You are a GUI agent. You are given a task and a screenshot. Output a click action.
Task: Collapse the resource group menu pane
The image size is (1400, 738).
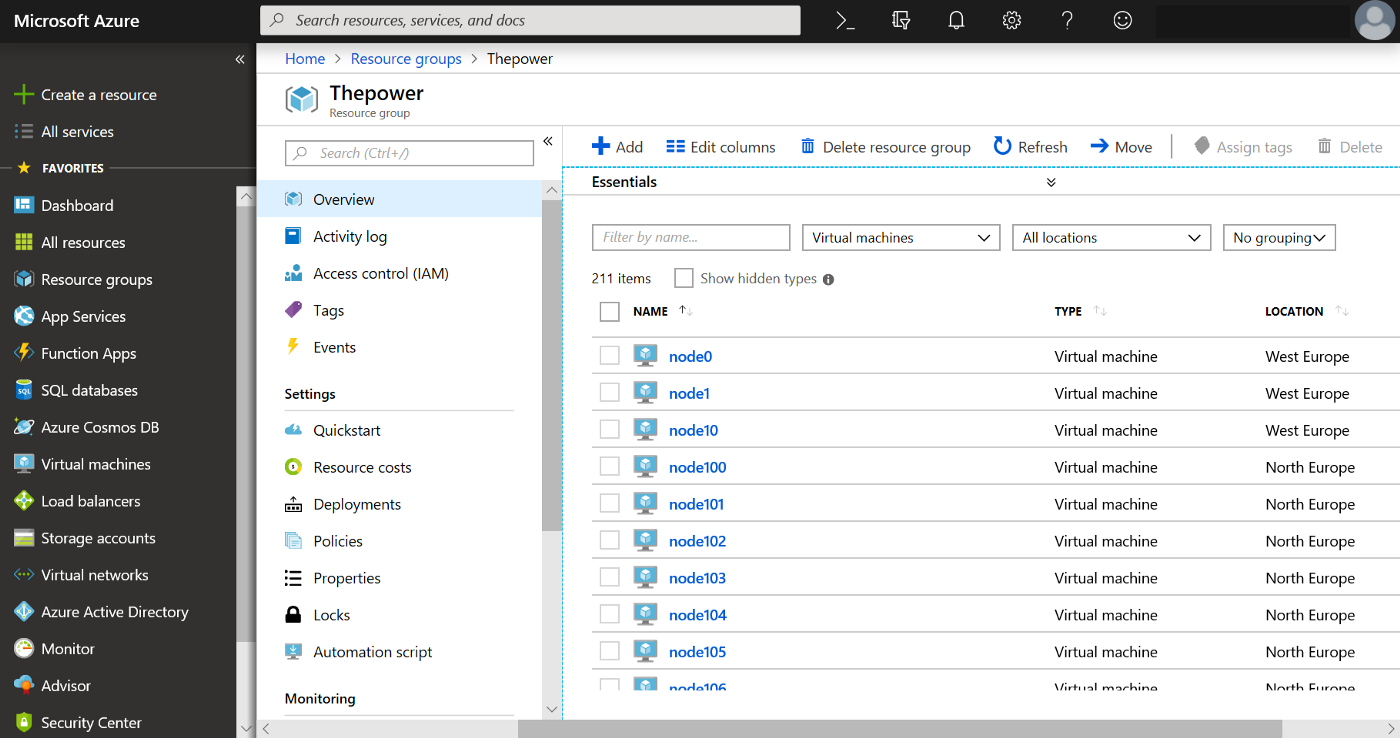(x=548, y=141)
